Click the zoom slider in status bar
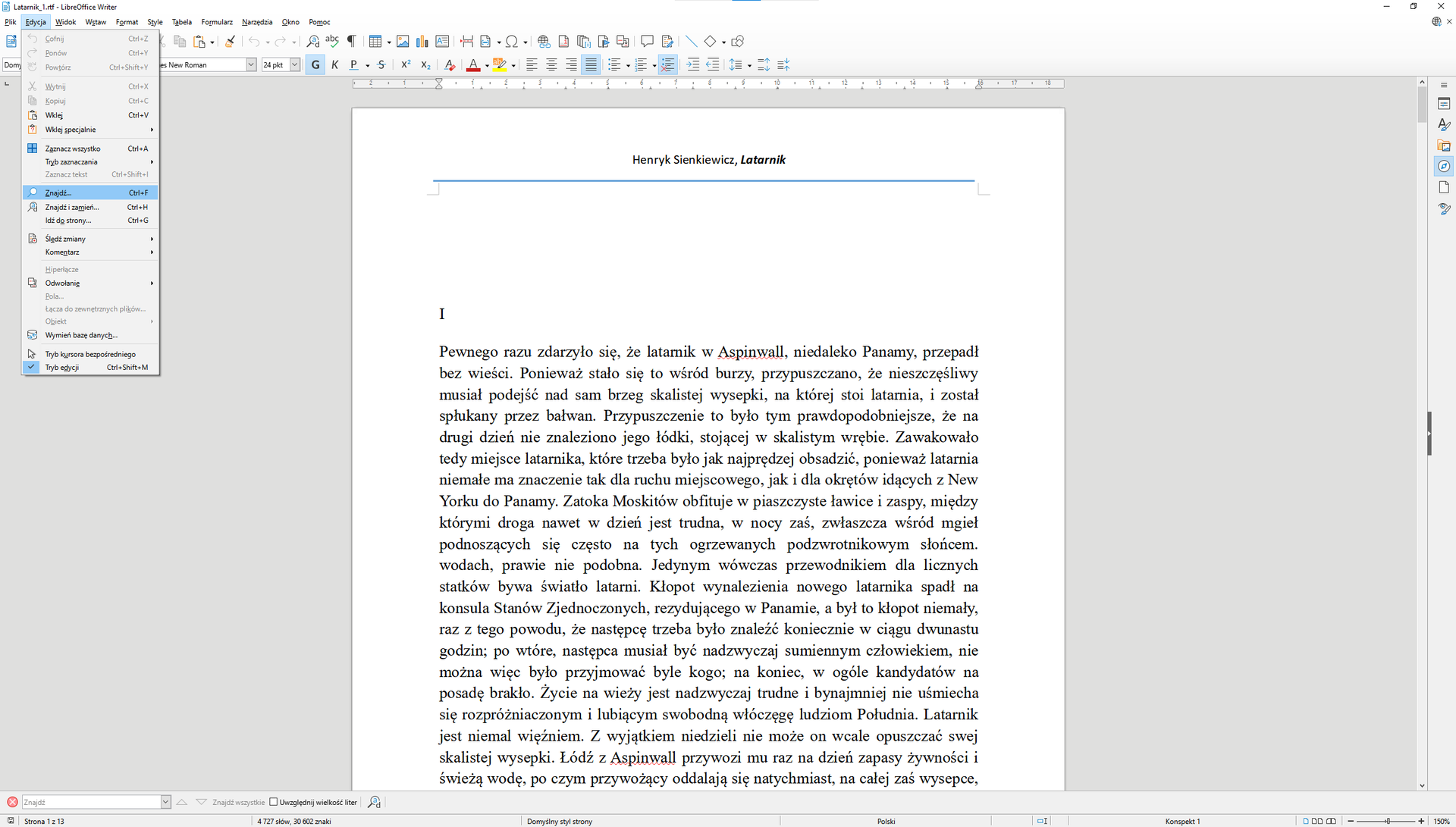This screenshot has width=1456, height=827. tap(1387, 821)
